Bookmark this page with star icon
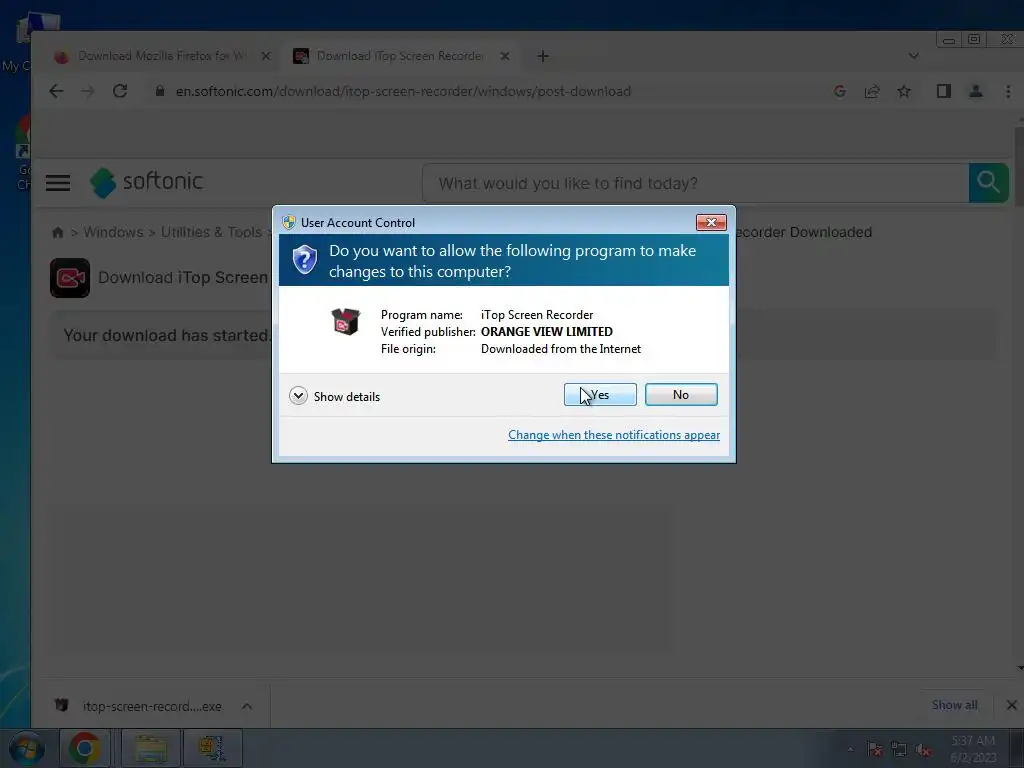The width and height of the screenshot is (1024, 768). 904,91
